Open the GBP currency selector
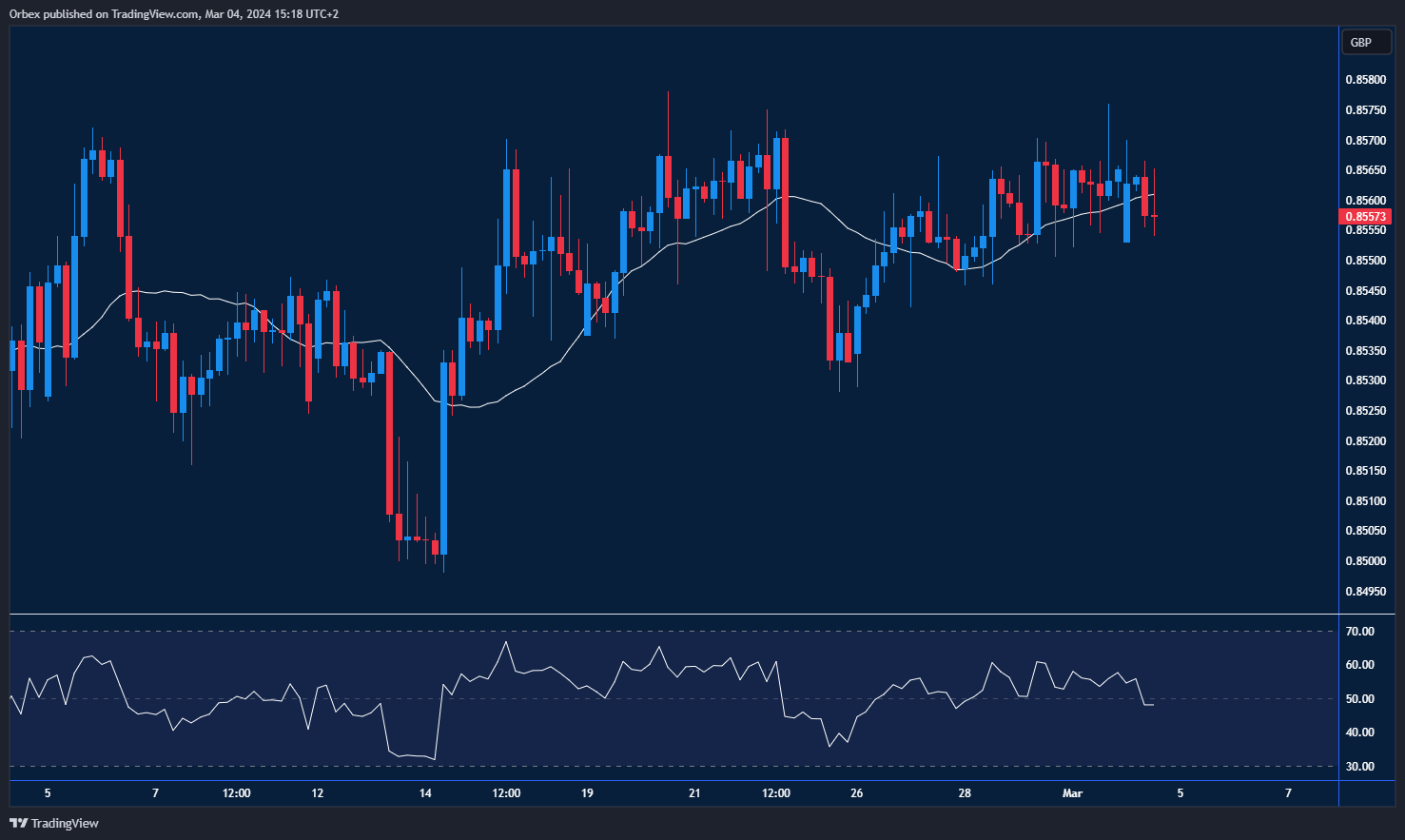Screen dimensions: 1405x840 click(1361, 42)
